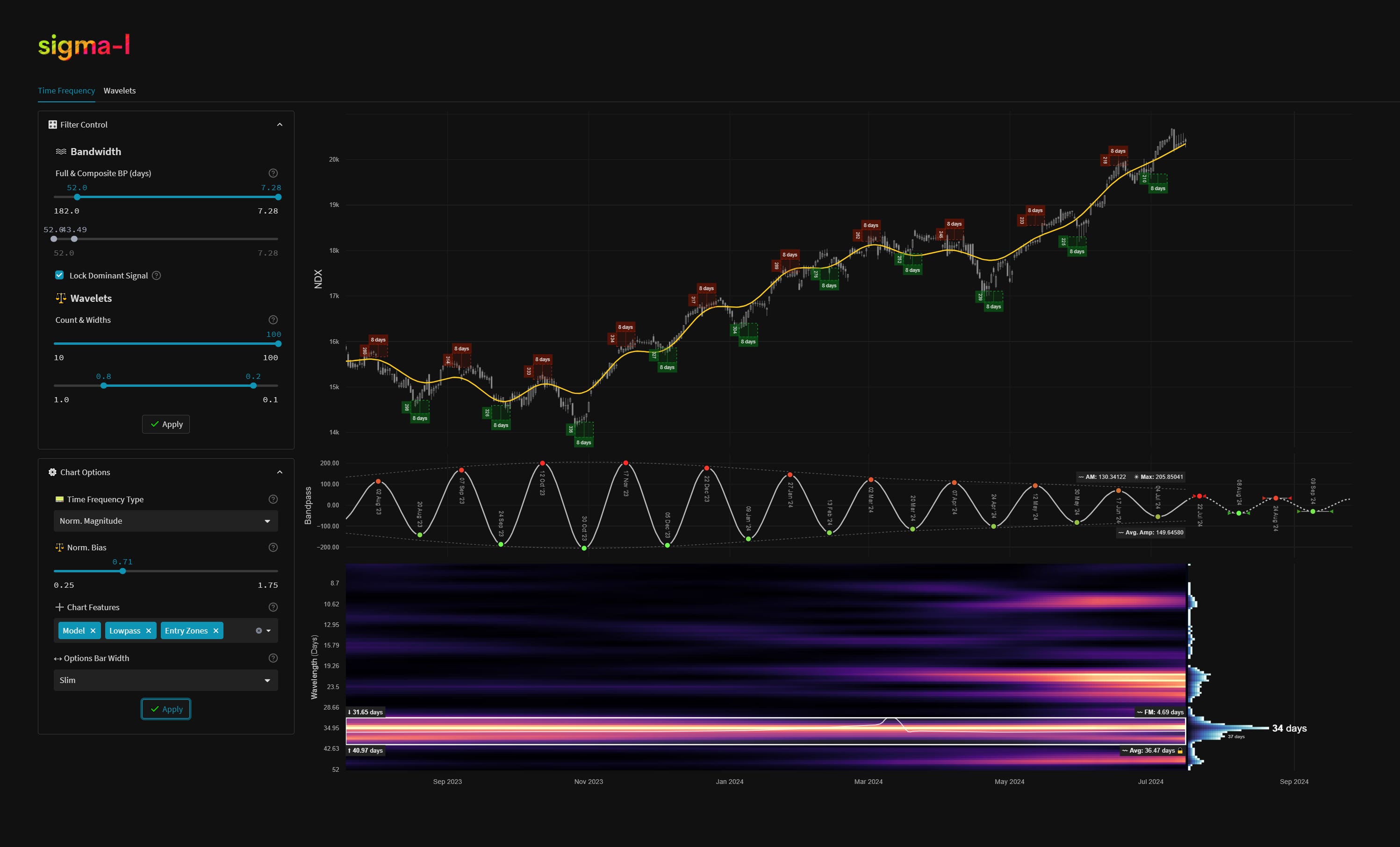Click the Bandwidth waves icon
Image resolution: width=1400 pixels, height=847 pixels.
click(x=61, y=151)
